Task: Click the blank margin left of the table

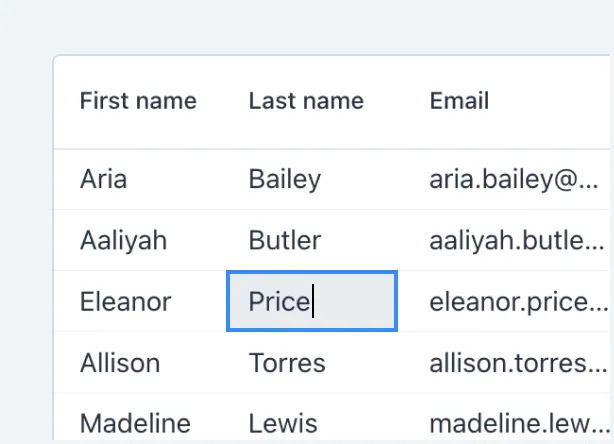Action: (25, 250)
